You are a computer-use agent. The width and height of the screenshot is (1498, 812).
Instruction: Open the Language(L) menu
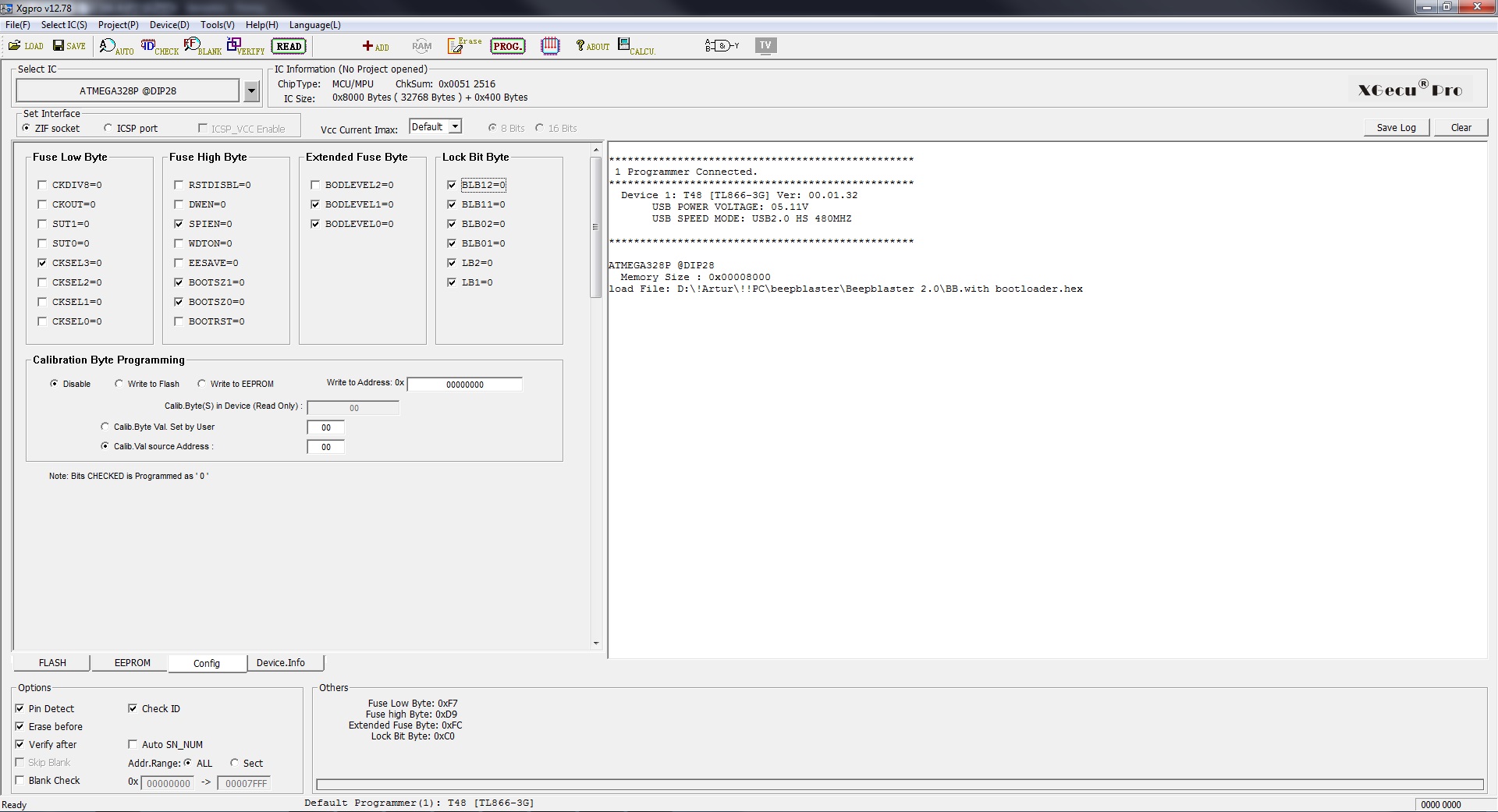pos(315,25)
